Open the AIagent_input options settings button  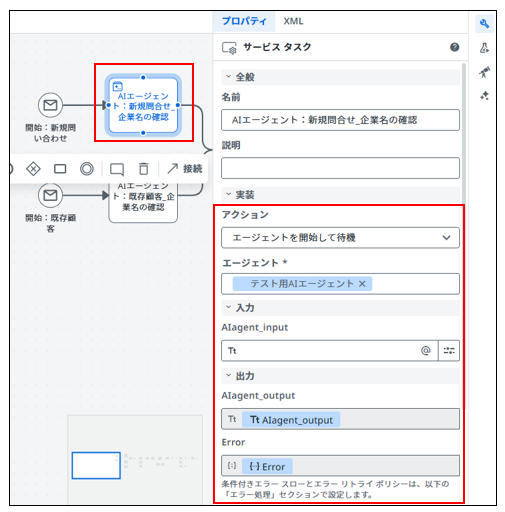click(449, 350)
